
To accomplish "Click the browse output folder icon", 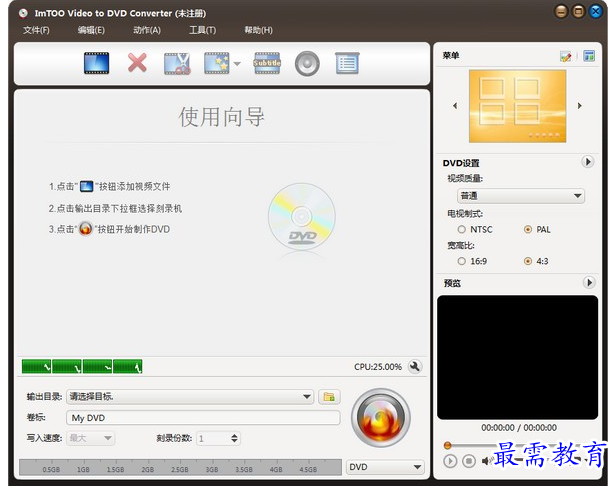I will click(x=329, y=397).
